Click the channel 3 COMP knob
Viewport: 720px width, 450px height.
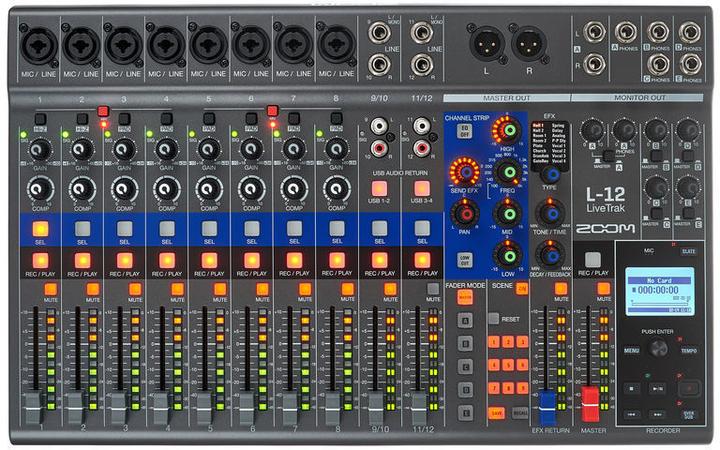124,189
